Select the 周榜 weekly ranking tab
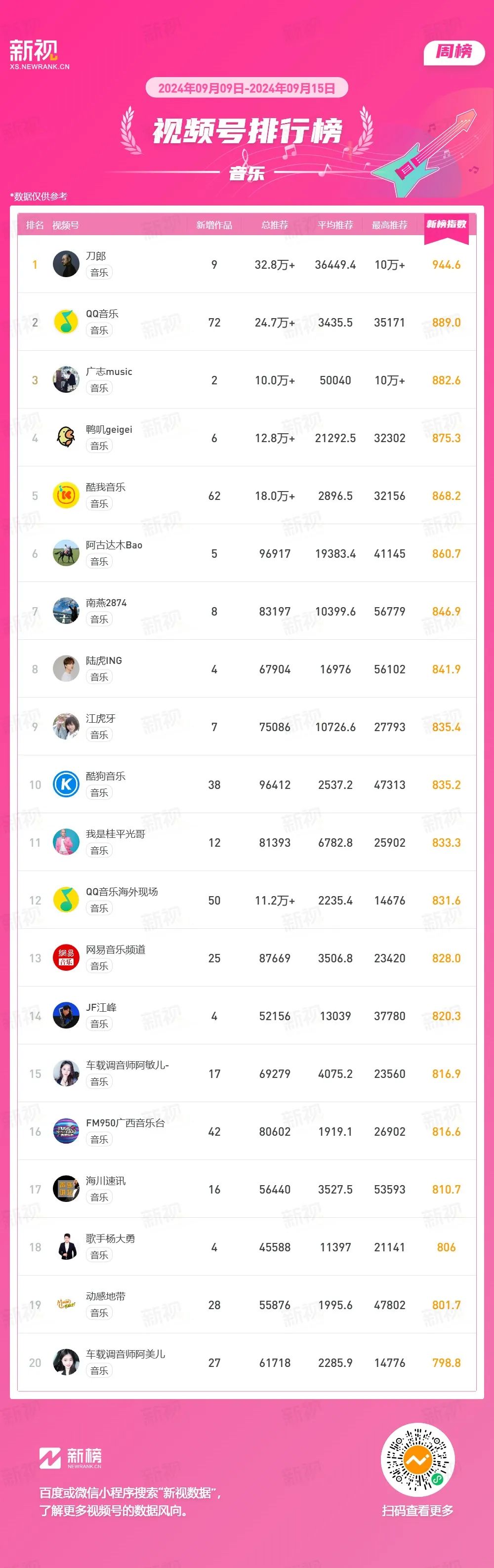 tap(454, 52)
